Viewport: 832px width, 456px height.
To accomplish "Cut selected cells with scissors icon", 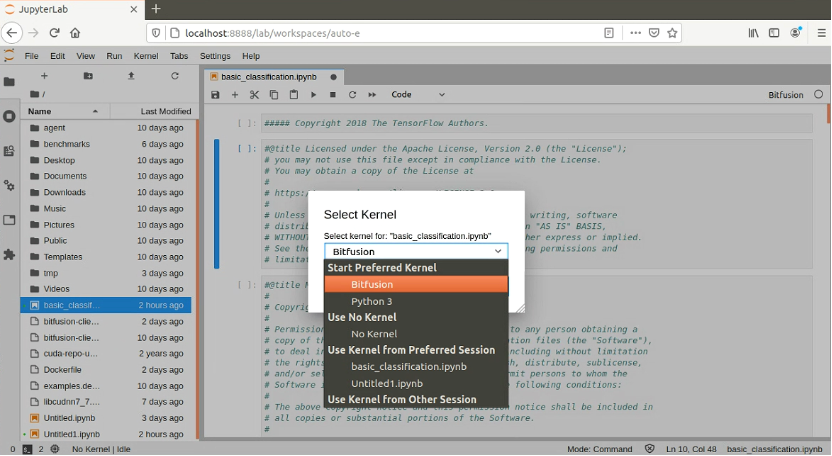I will tap(254, 95).
